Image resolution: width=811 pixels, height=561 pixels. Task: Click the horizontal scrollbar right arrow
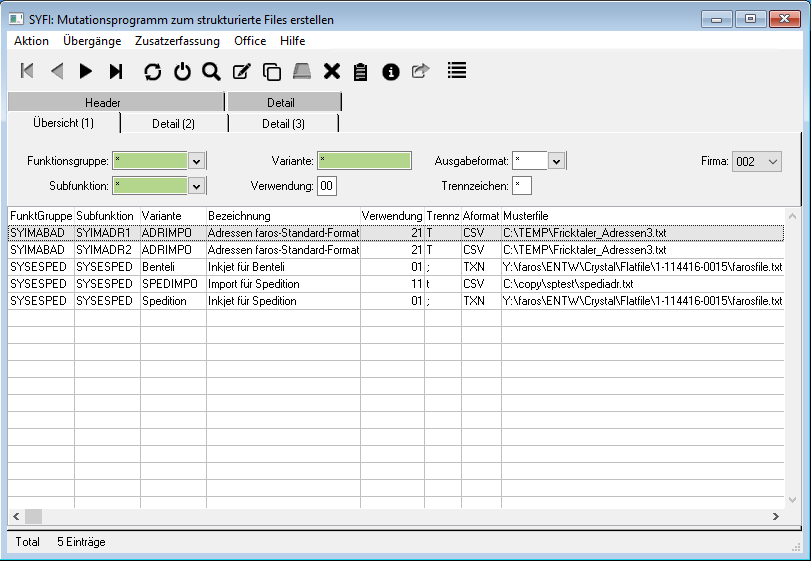click(x=776, y=516)
